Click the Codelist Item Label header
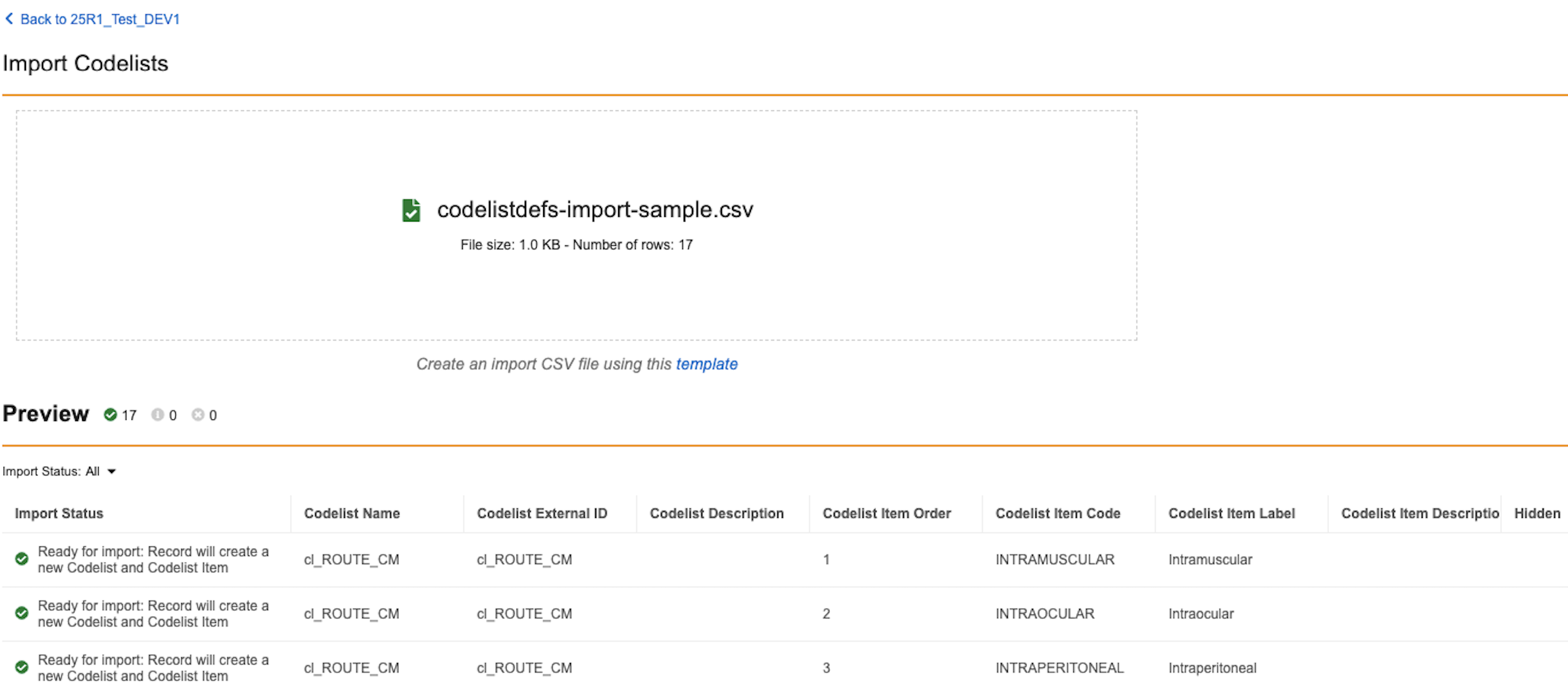 coord(1231,513)
